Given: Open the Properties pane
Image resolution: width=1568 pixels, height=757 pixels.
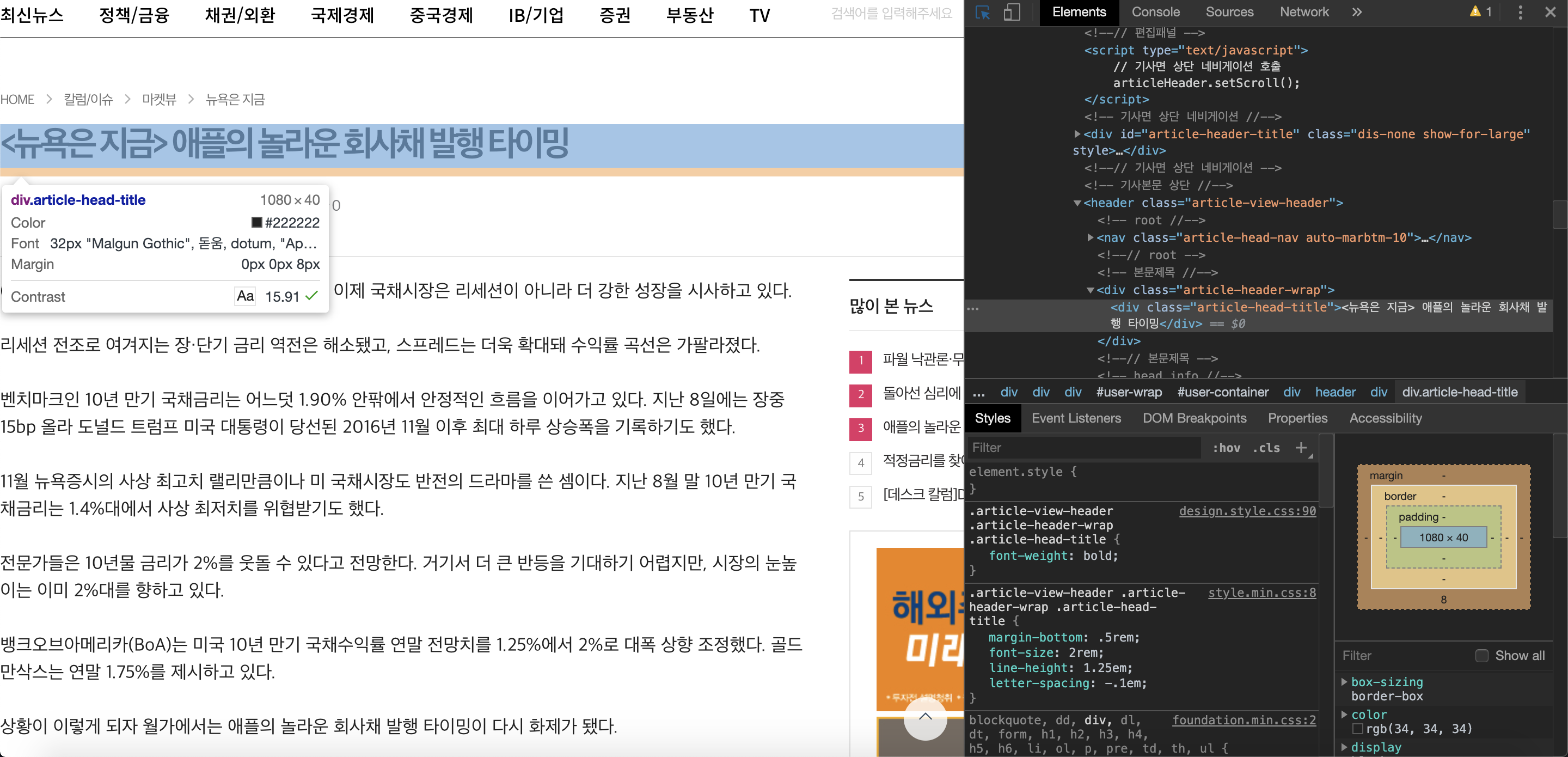Looking at the screenshot, I should [x=1297, y=418].
